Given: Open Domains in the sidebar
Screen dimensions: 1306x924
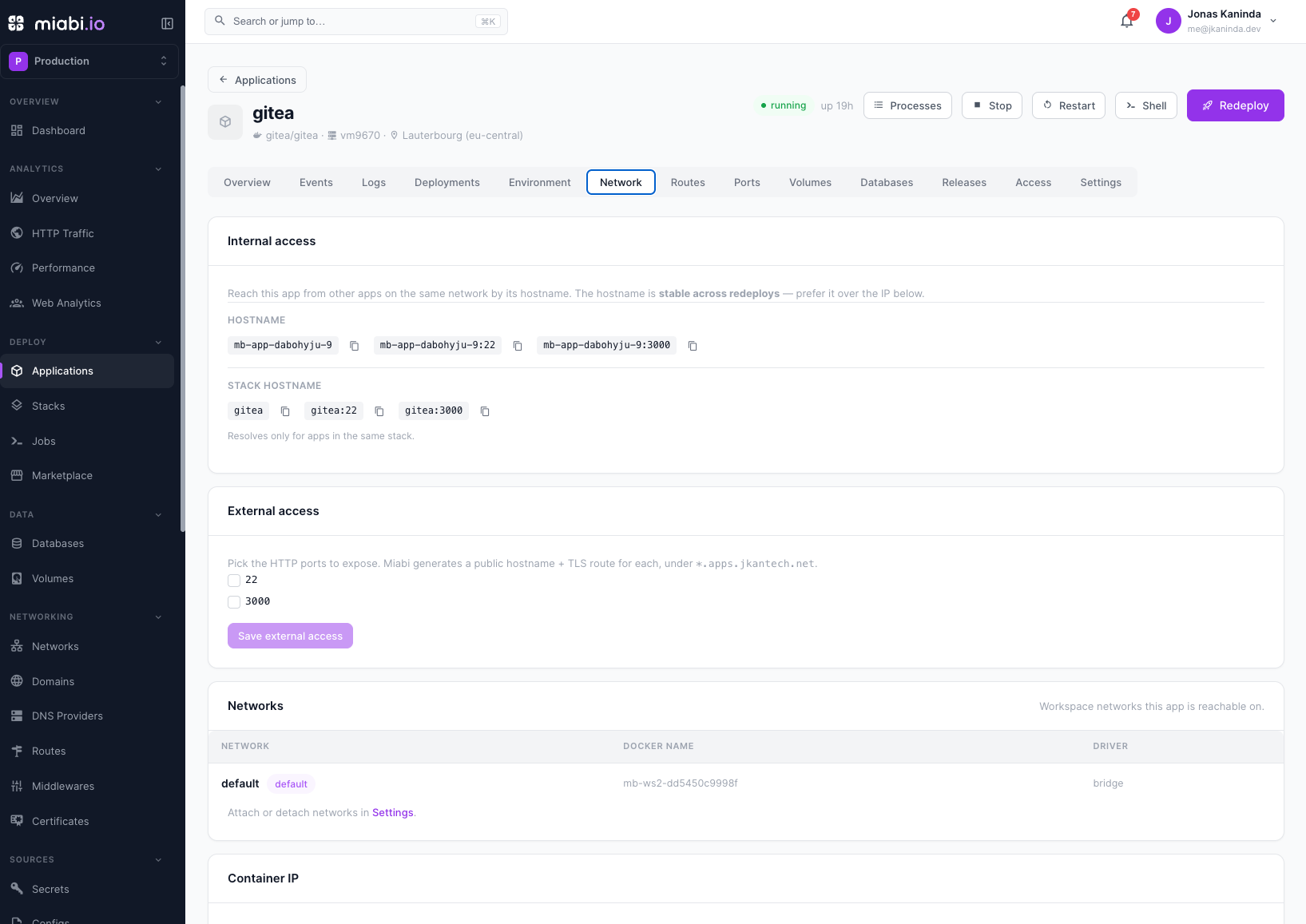Looking at the screenshot, I should pyautogui.click(x=87, y=681).
